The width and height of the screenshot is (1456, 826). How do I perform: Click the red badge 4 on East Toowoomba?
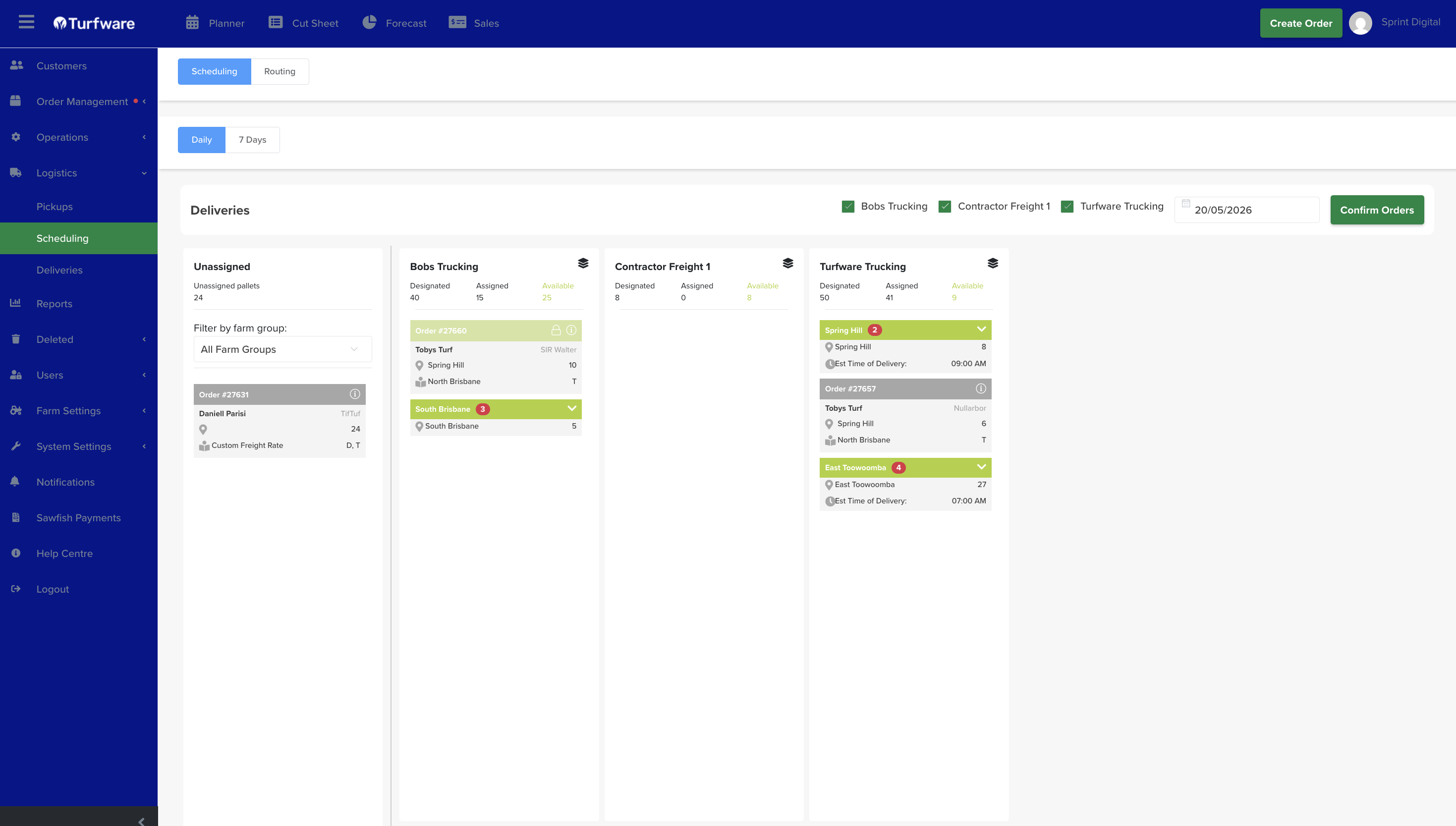point(898,467)
